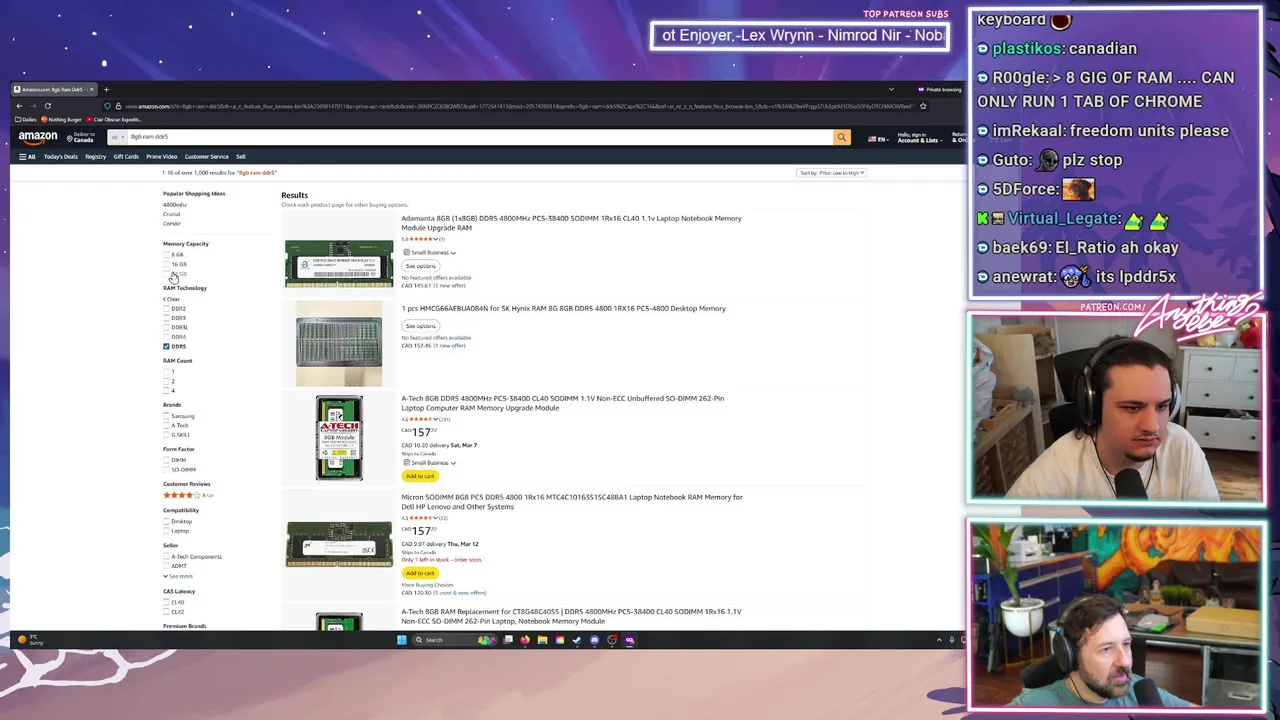Add the A-Tech 8GB DDR5 to cart
The height and width of the screenshot is (720, 1280).
[x=420, y=476]
